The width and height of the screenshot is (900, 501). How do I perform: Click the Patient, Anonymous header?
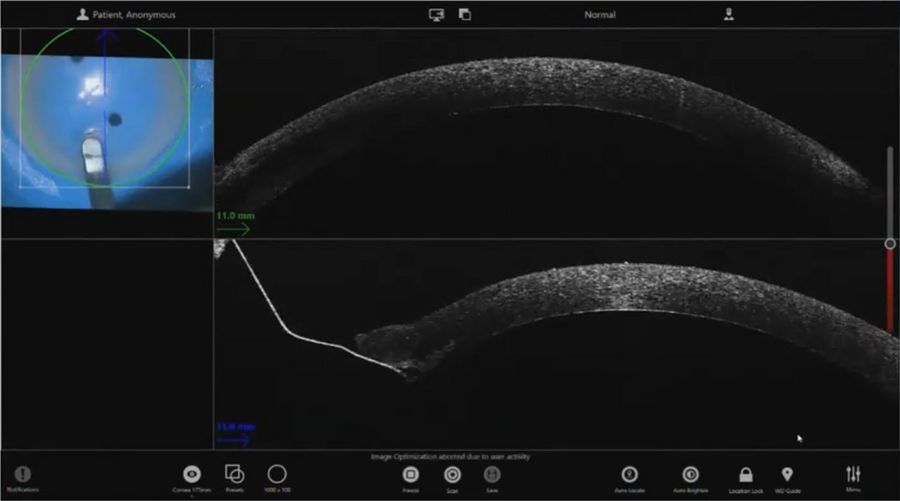pyautogui.click(x=126, y=14)
